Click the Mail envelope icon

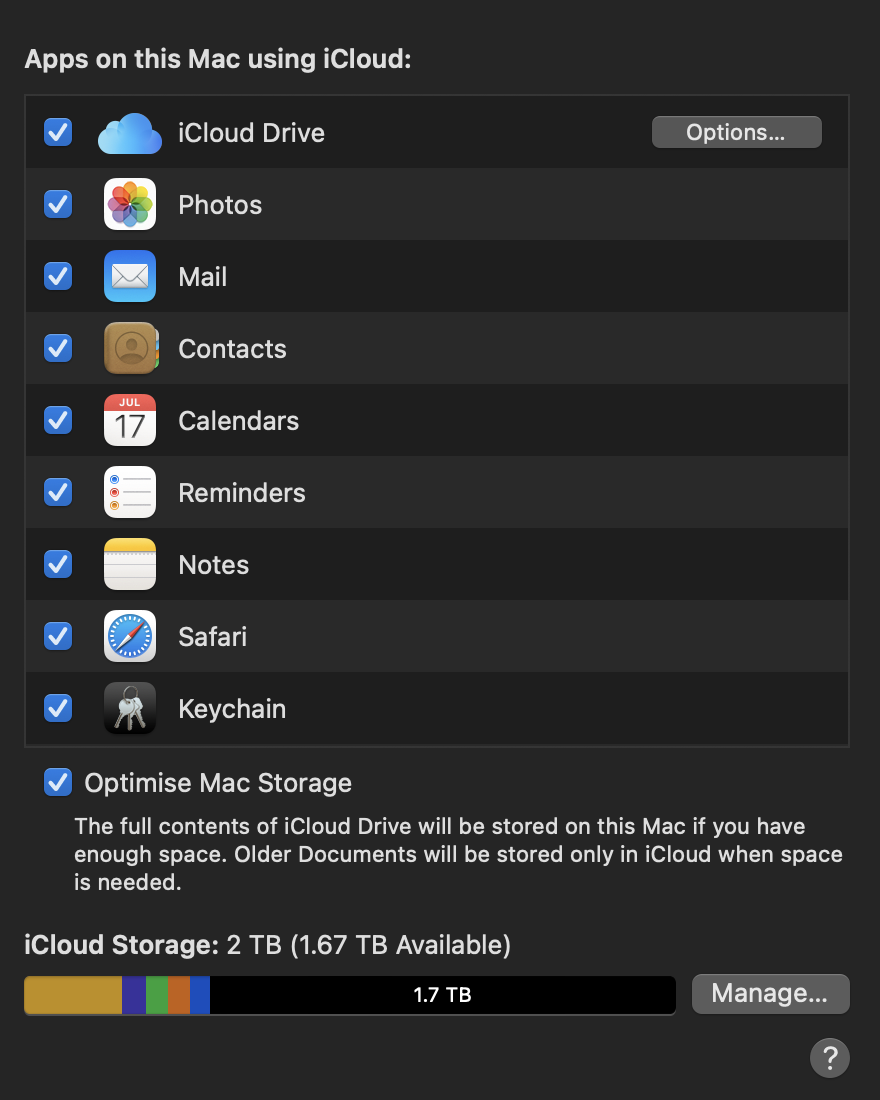coord(130,276)
